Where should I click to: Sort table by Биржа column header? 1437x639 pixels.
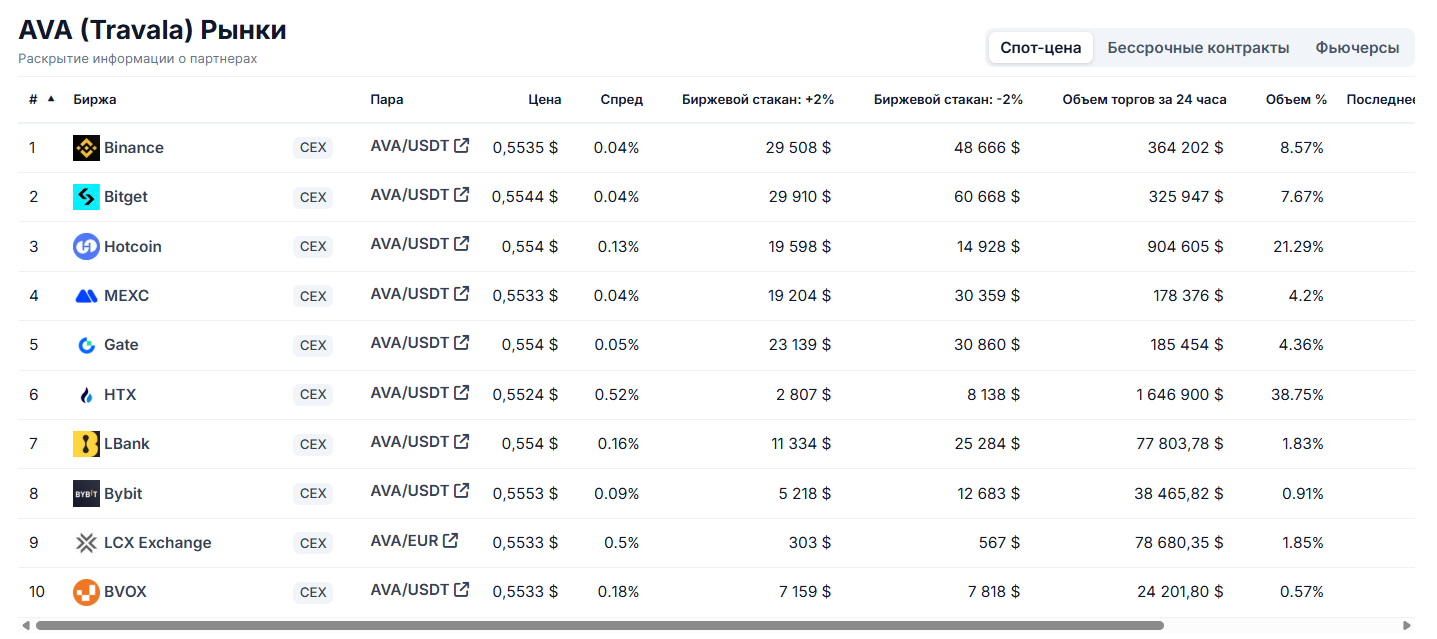click(95, 100)
